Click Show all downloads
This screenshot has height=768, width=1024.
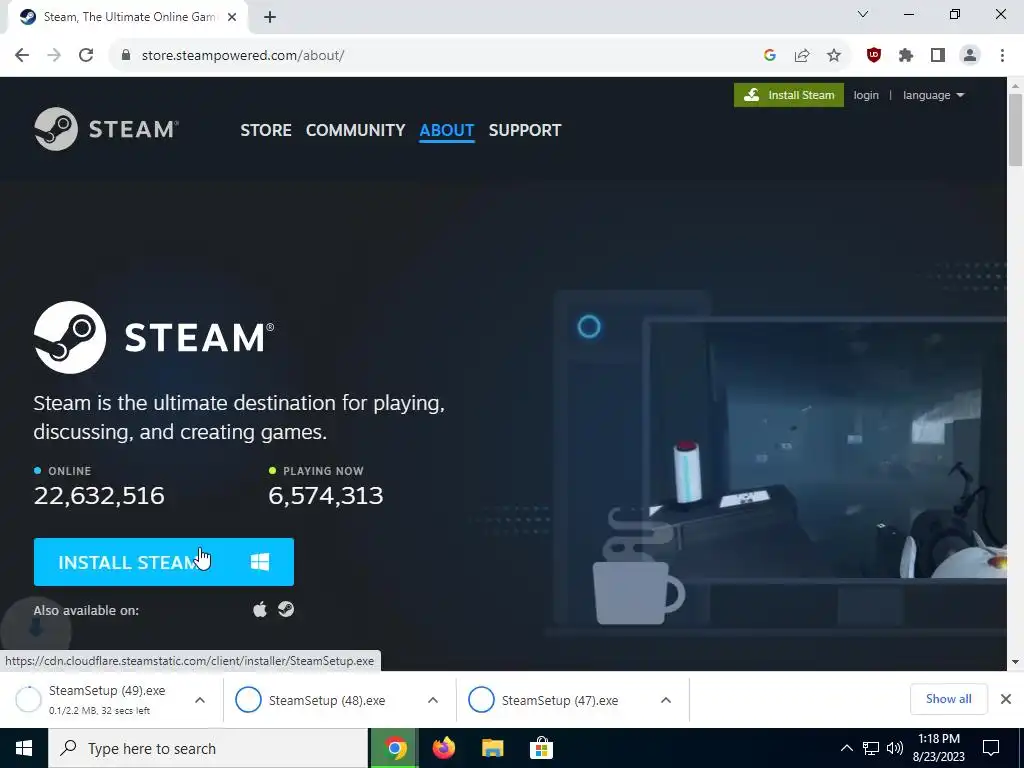948,699
